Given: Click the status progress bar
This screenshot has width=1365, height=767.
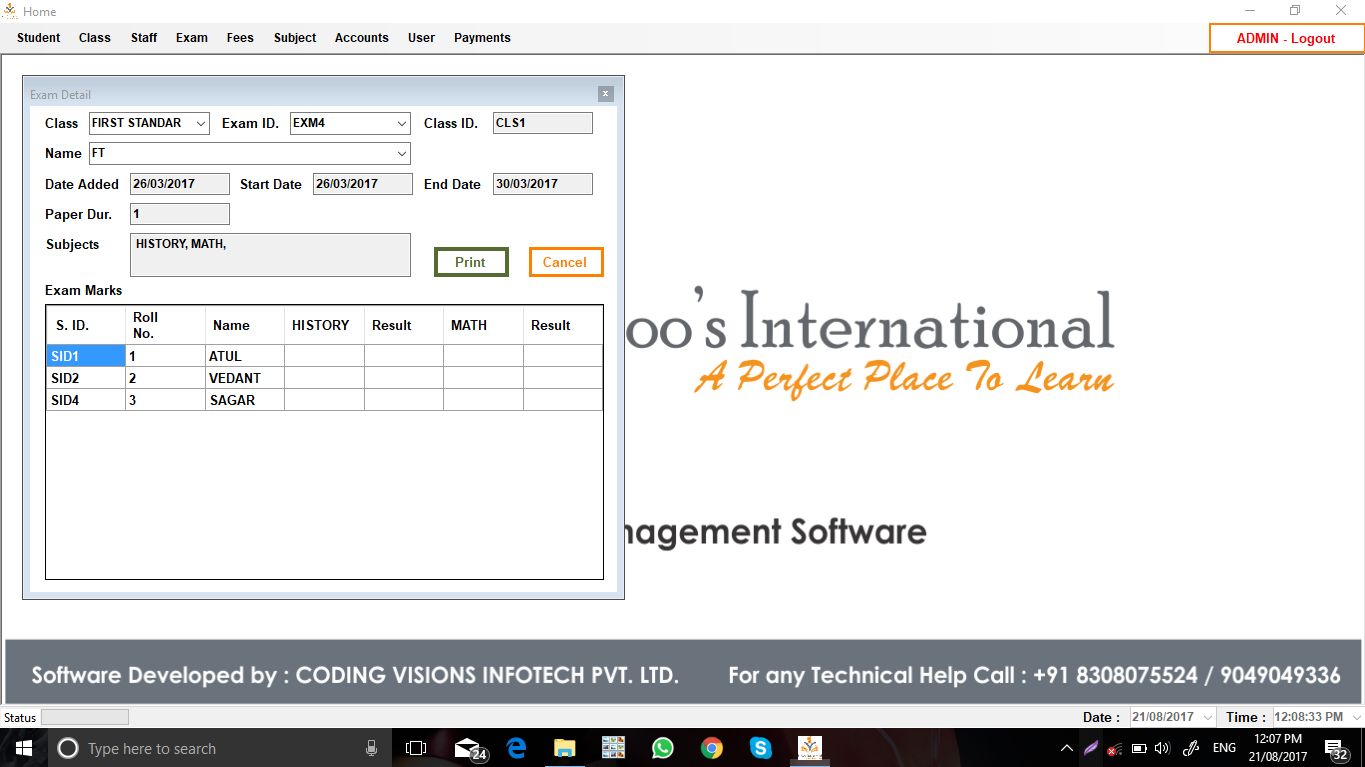Looking at the screenshot, I should (x=84, y=717).
